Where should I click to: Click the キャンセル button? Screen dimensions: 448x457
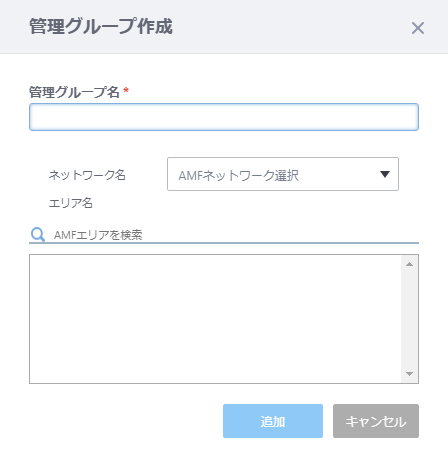(376, 421)
